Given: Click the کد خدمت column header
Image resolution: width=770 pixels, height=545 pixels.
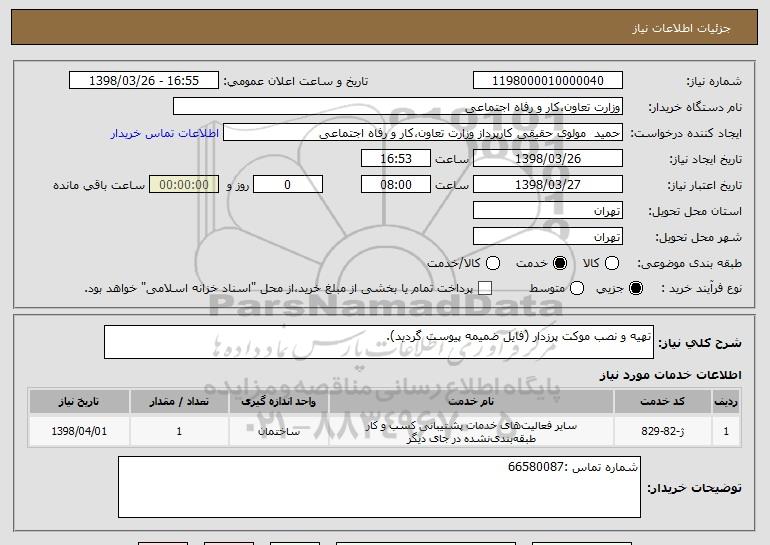Looking at the screenshot, I should coord(662,402).
